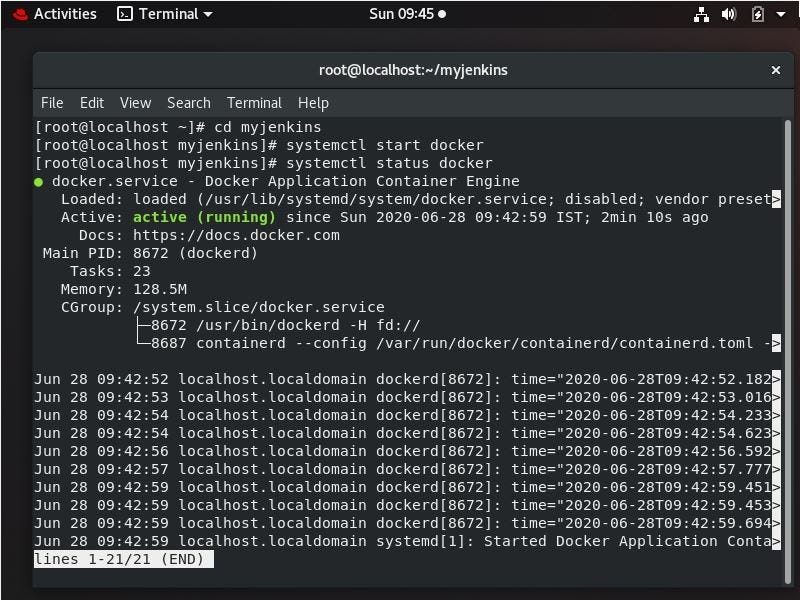Open the system status menu via top-right chevron
This screenshot has width=800, height=600.
pos(781,14)
